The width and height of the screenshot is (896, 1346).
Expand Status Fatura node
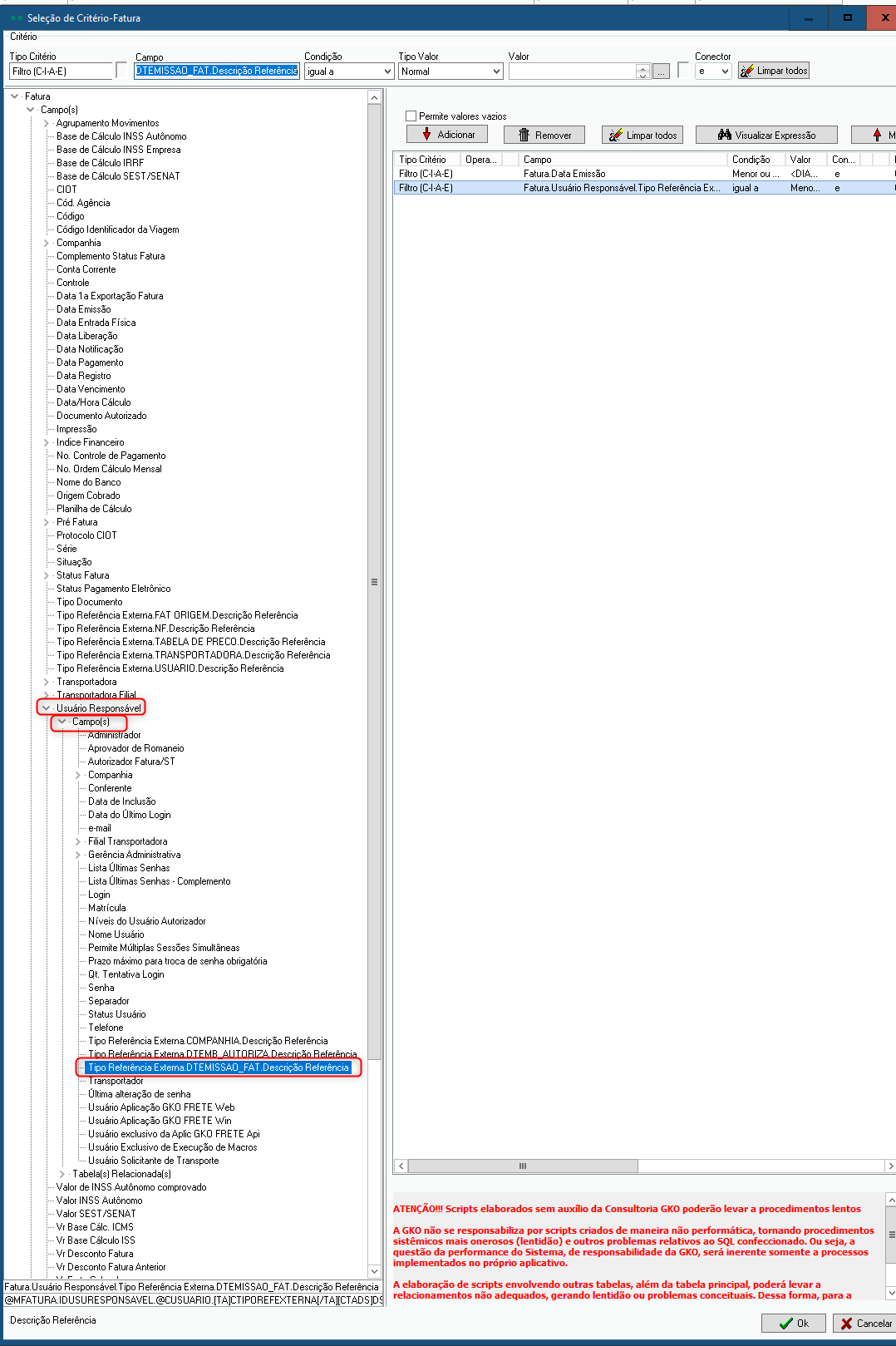pyautogui.click(x=47, y=575)
